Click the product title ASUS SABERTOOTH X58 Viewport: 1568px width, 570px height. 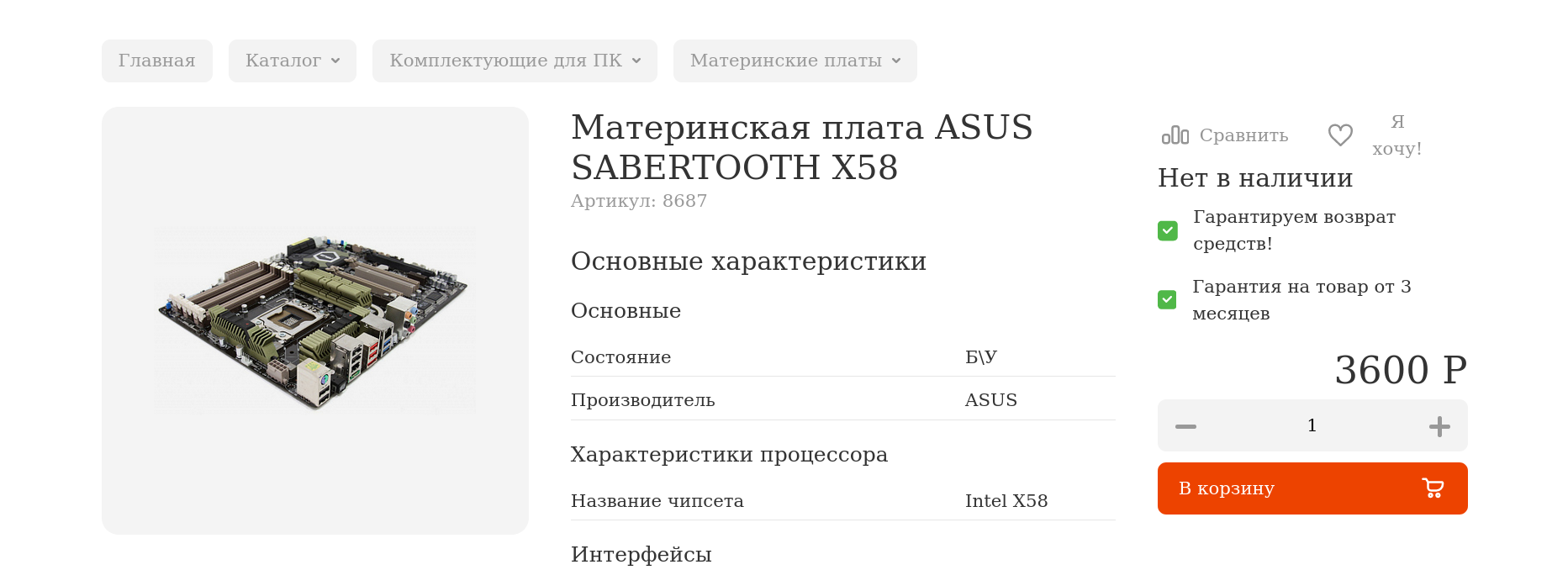point(802,147)
